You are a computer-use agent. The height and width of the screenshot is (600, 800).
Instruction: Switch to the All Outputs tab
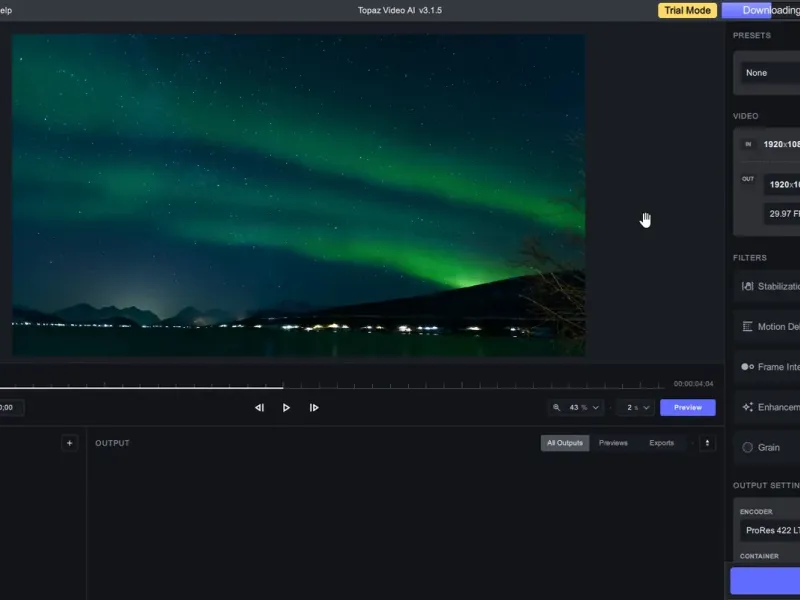coord(565,443)
